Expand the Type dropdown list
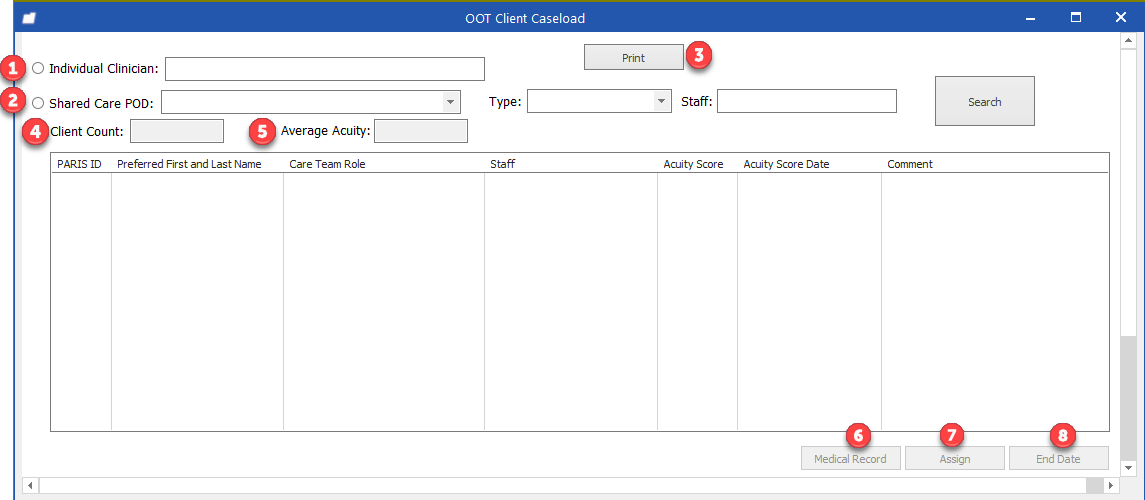Image resolution: width=1145 pixels, height=500 pixels. coord(661,101)
